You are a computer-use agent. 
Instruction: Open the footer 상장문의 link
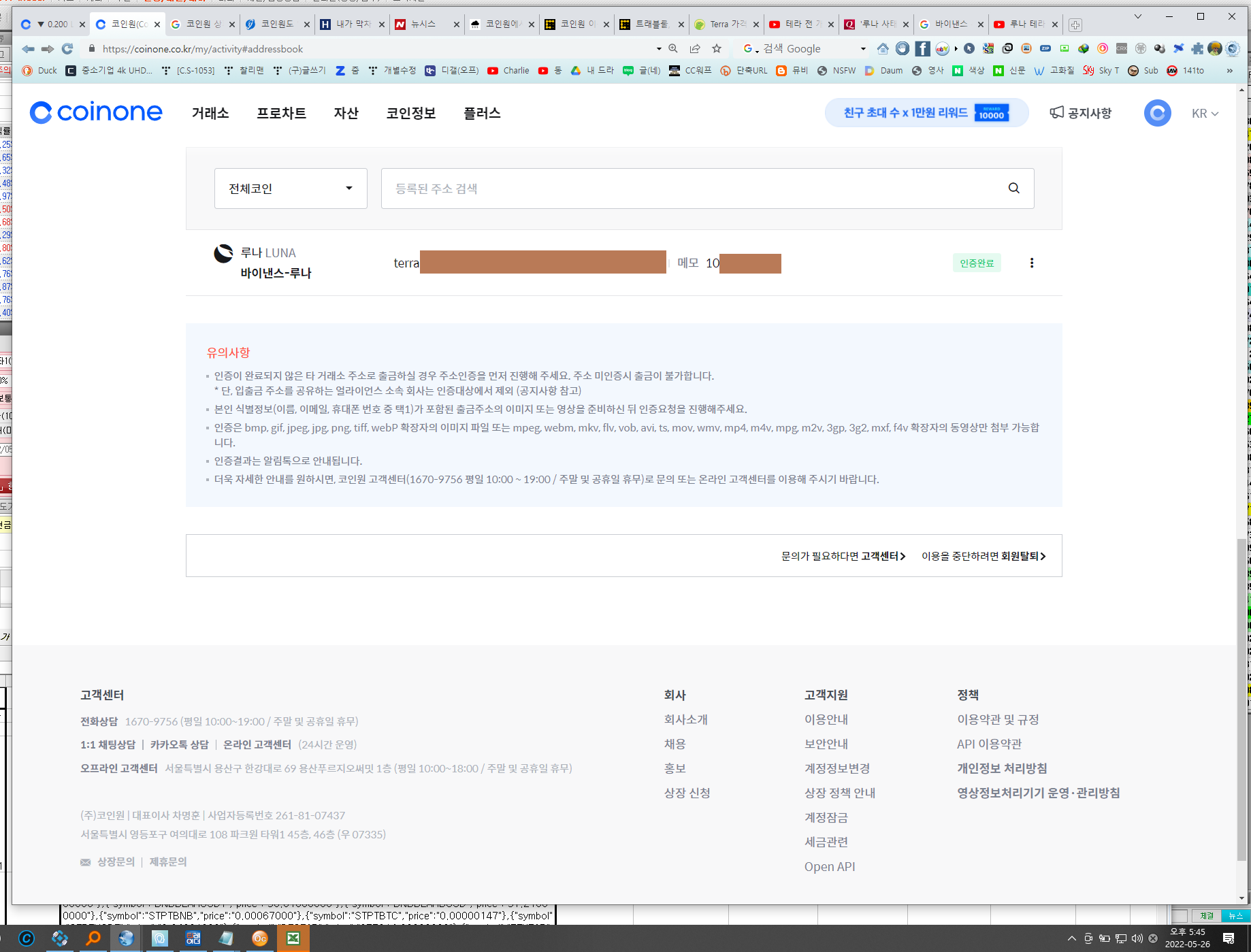[116, 861]
